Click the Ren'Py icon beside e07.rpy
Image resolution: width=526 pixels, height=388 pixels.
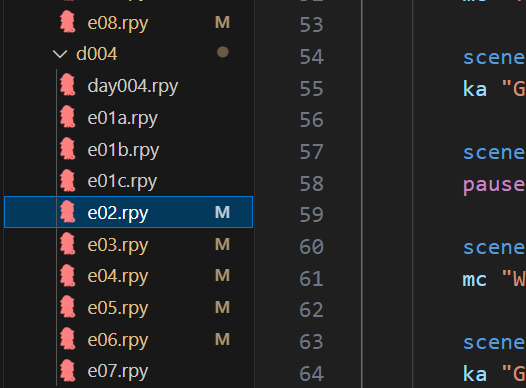tap(68, 371)
